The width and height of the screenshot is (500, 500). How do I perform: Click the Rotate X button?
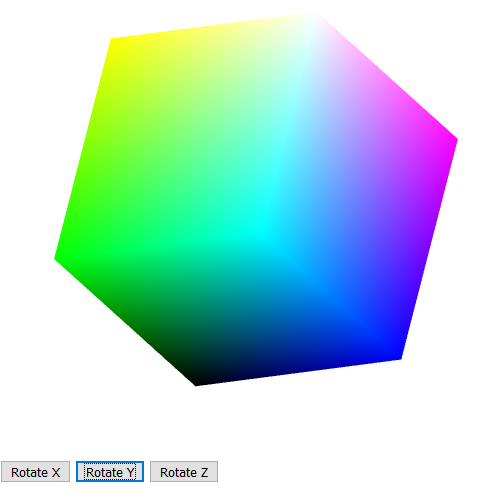[x=35, y=471]
